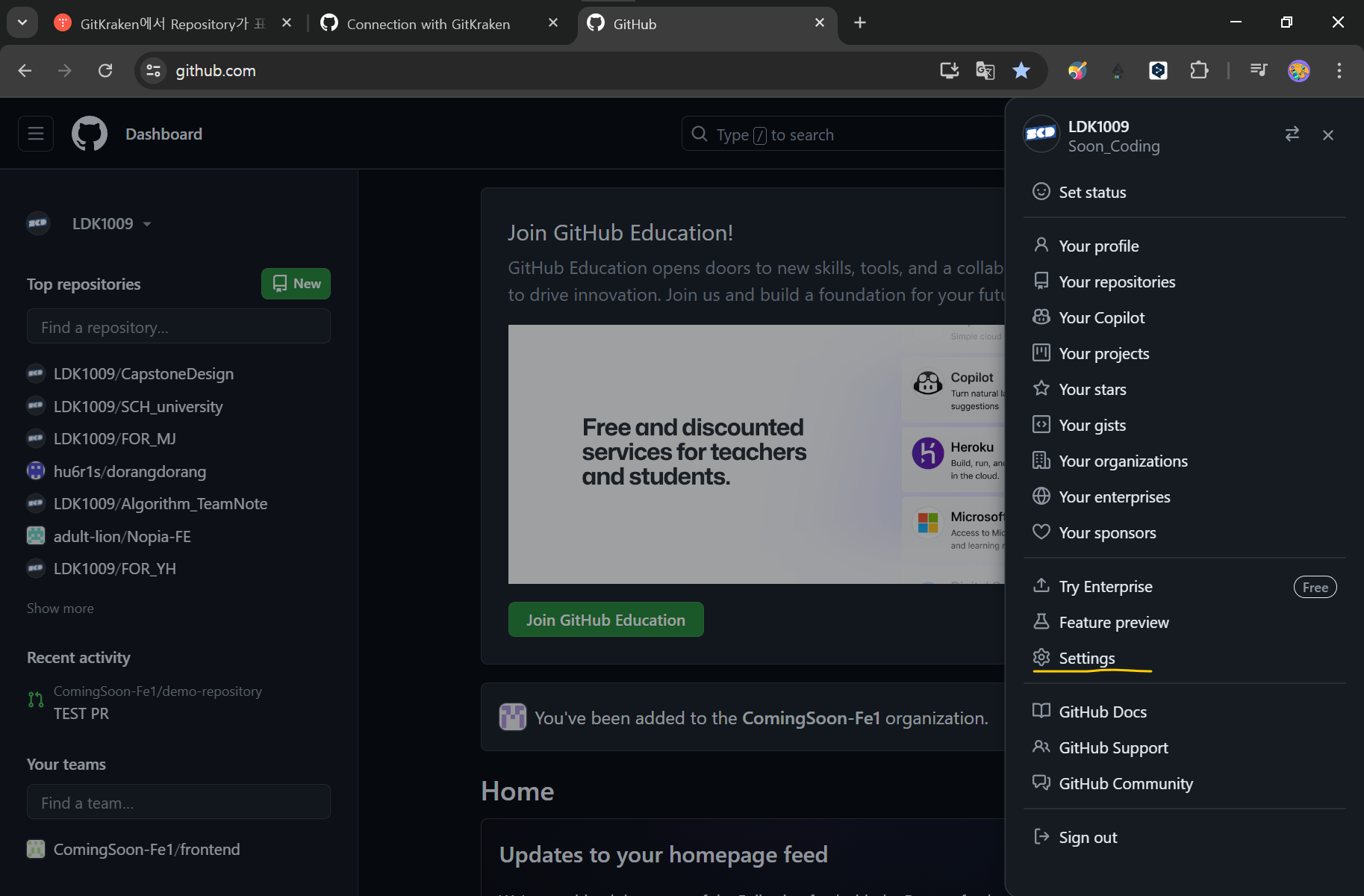Click the Dashboard title link
This screenshot has width=1364, height=896.
164,134
